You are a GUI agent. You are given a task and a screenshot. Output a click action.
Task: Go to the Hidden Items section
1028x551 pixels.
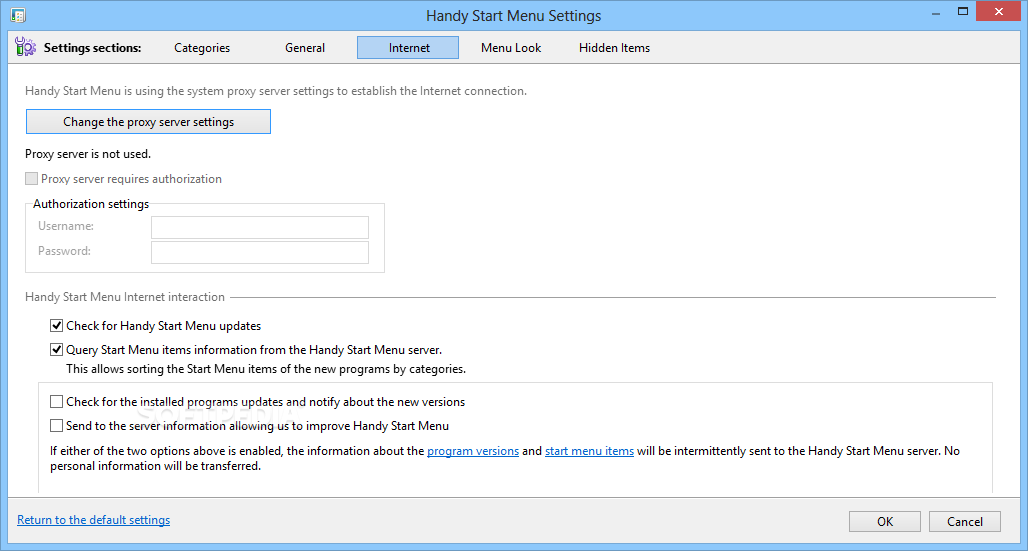[x=614, y=48]
